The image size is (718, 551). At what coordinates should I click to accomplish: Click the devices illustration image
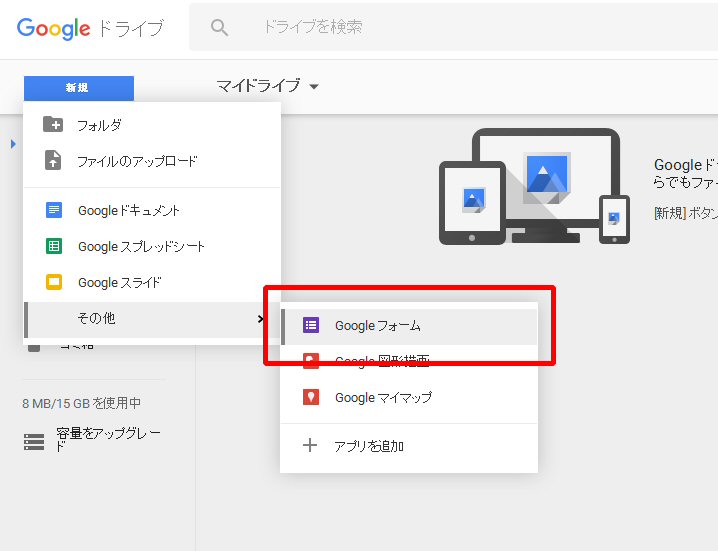click(x=534, y=186)
